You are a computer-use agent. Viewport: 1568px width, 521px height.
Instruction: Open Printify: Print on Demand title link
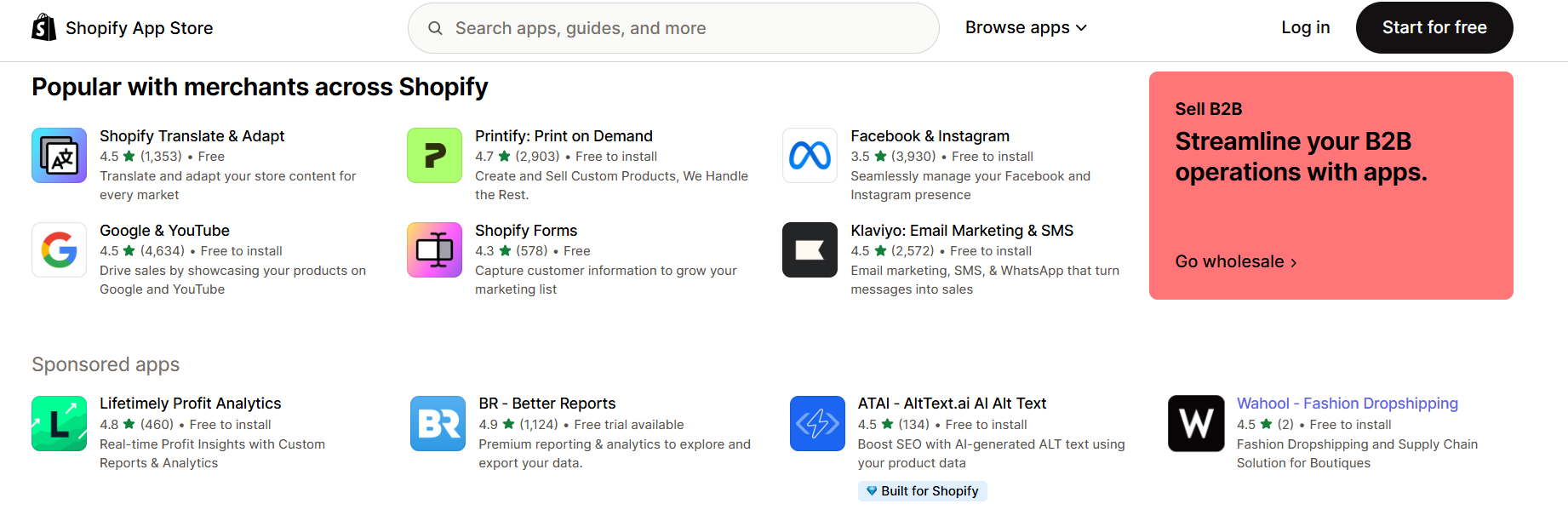coord(564,136)
